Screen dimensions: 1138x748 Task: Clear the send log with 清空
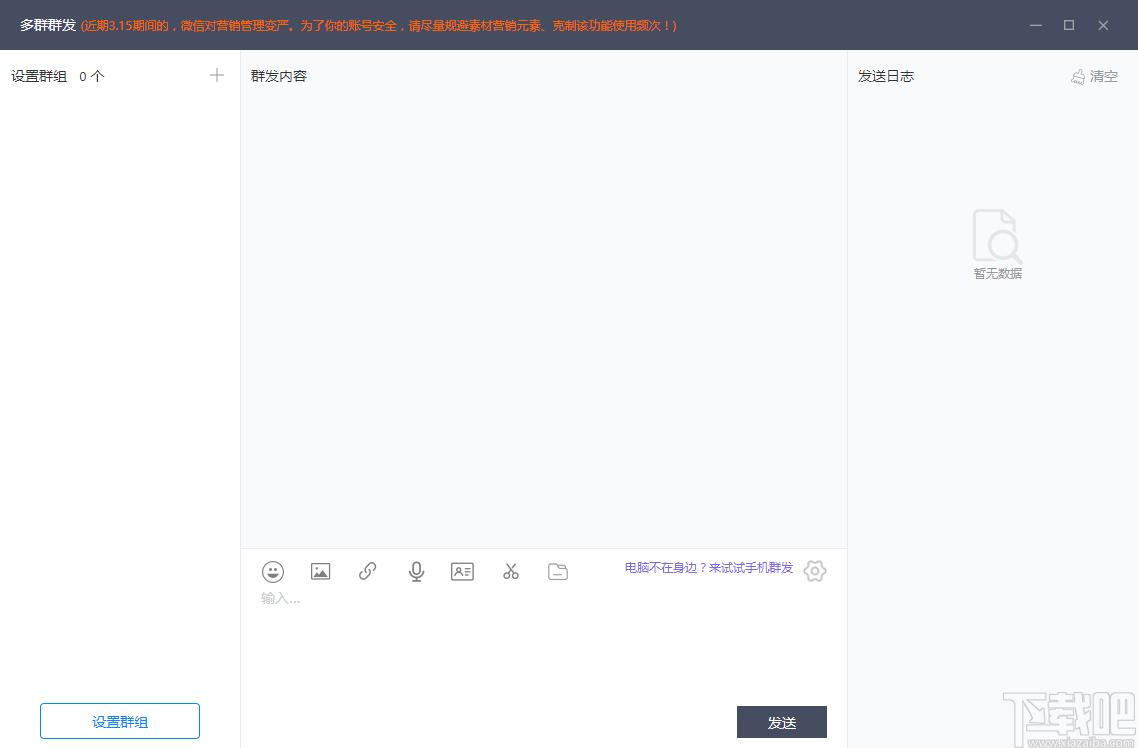(1094, 76)
